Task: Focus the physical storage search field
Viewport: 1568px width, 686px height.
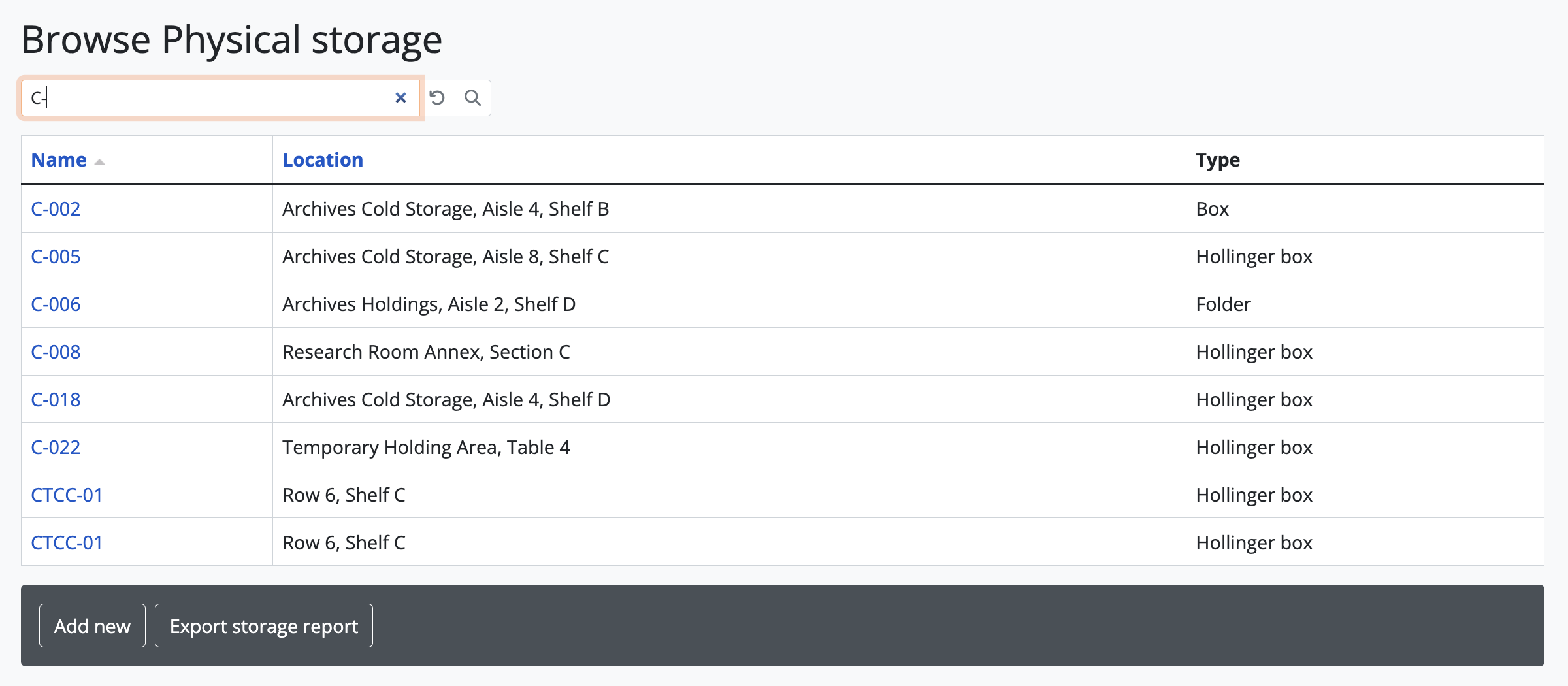Action: [x=209, y=98]
